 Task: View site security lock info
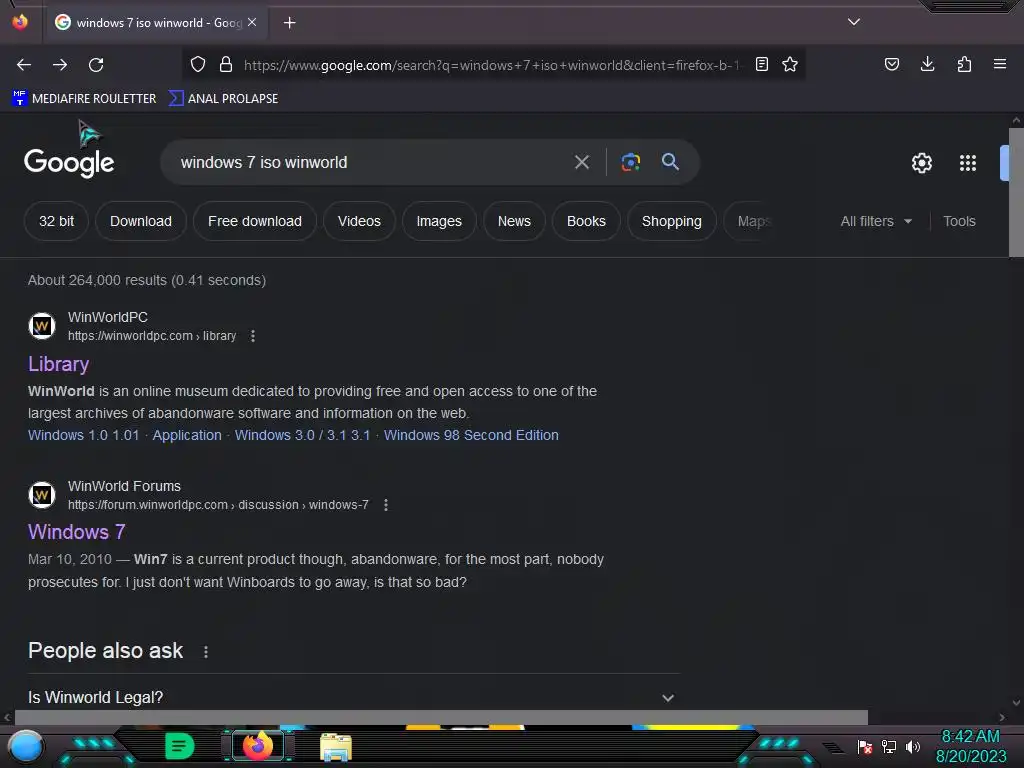pyautogui.click(x=226, y=65)
